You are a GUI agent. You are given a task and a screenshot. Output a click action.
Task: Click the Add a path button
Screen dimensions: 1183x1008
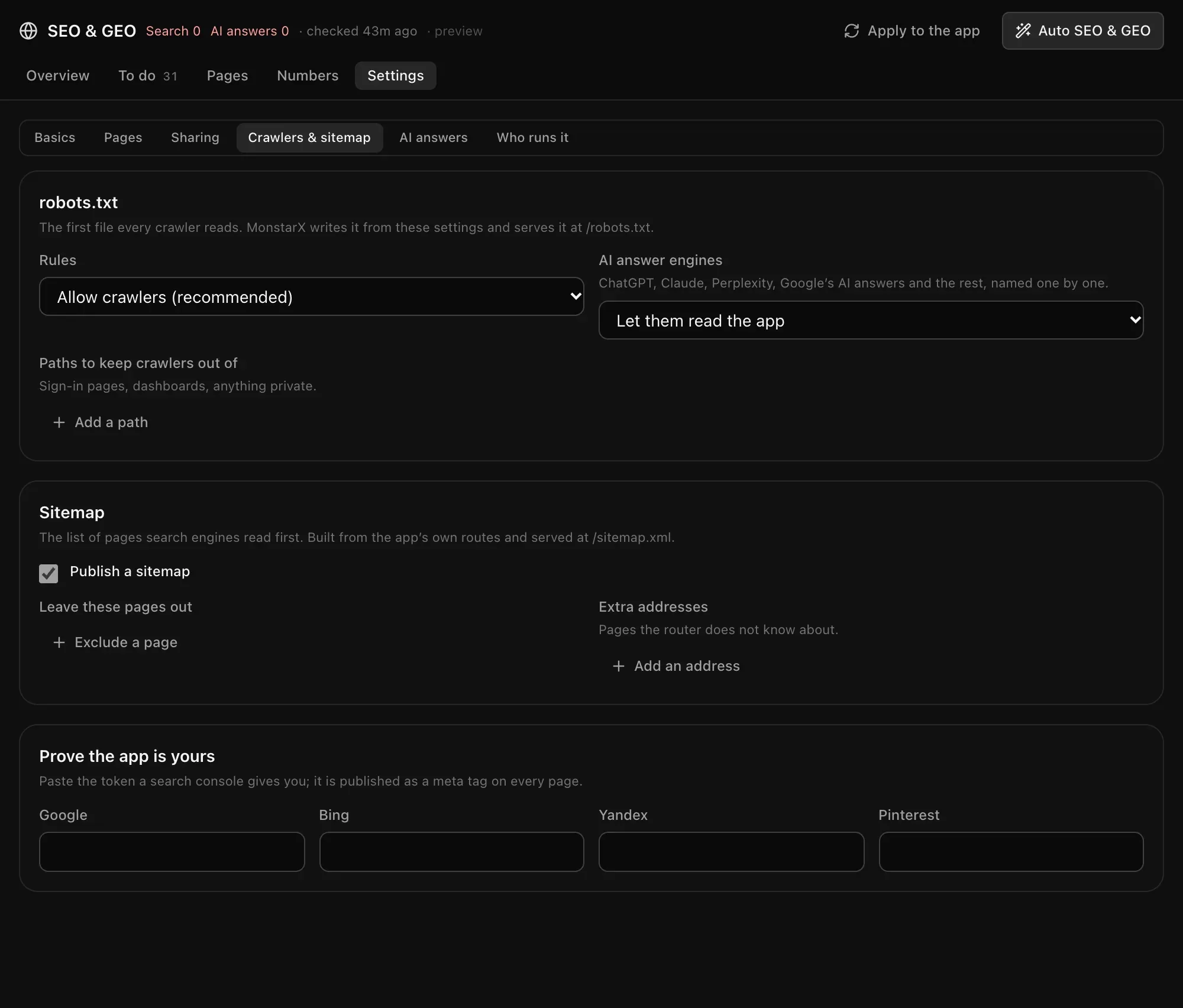pyautogui.click(x=100, y=422)
